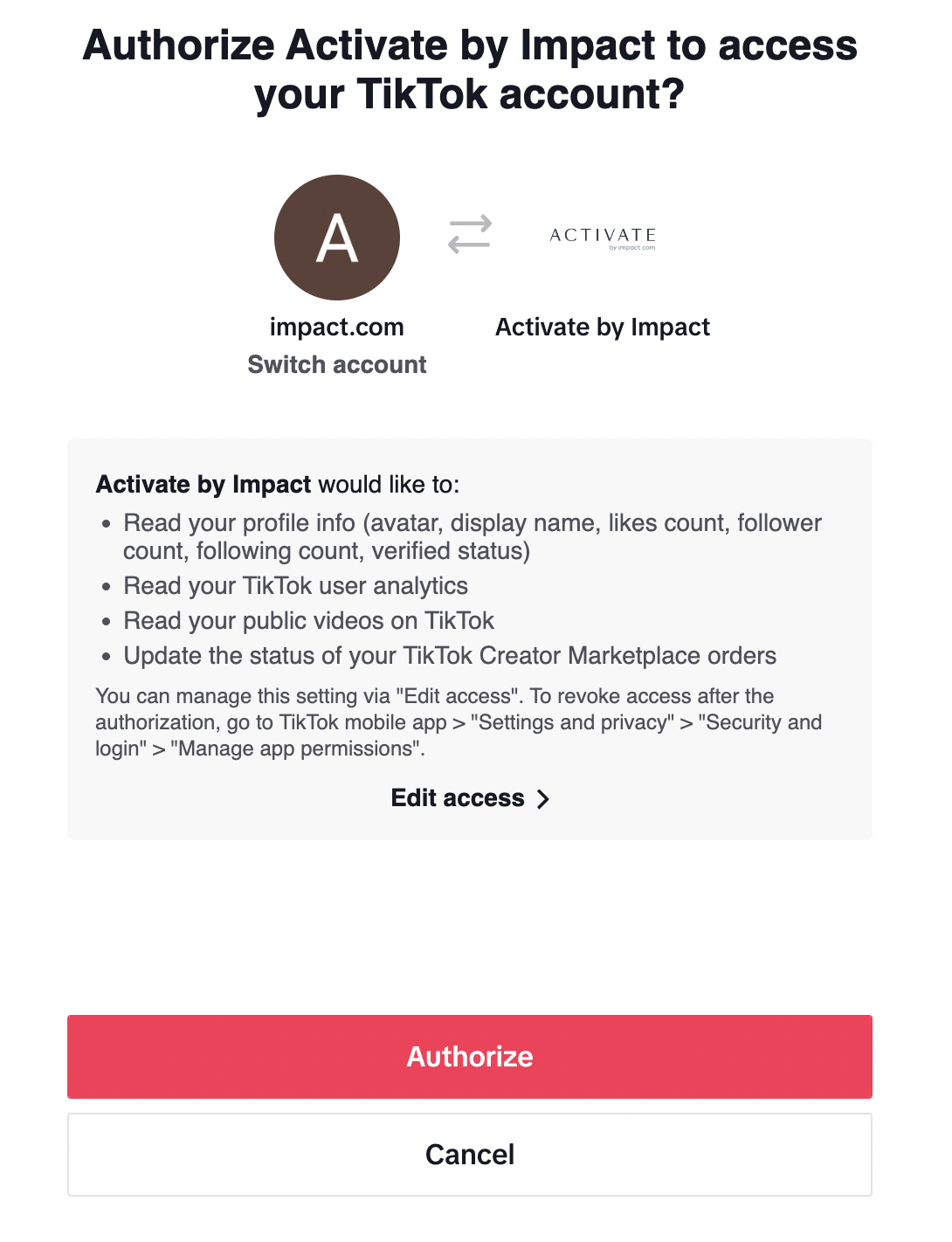Click the "Activate by Impact" label under the logo
The image size is (952, 1242).
point(603,328)
